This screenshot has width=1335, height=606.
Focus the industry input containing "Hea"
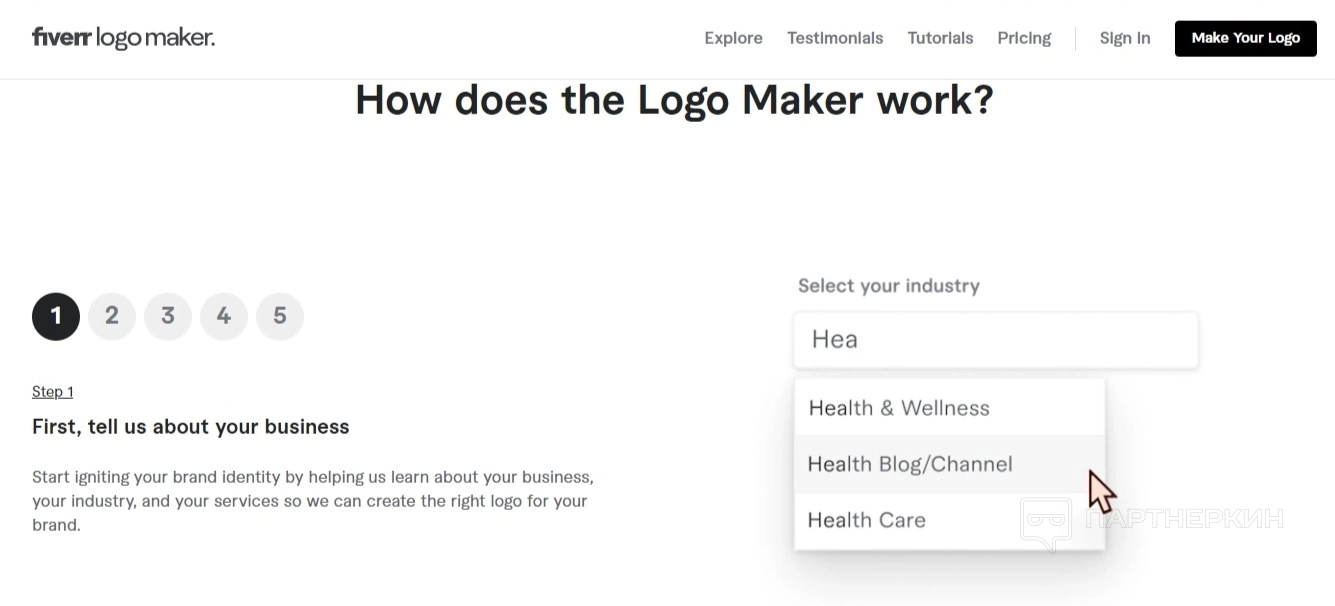pyautogui.click(x=995, y=340)
